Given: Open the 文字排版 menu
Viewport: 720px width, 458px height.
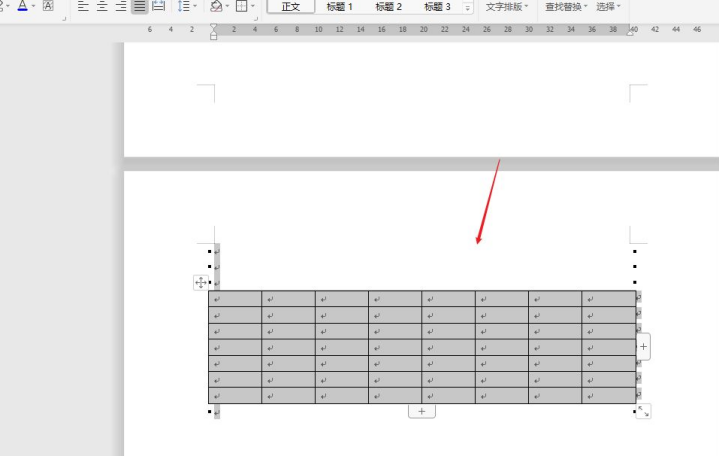Looking at the screenshot, I should point(507,7).
